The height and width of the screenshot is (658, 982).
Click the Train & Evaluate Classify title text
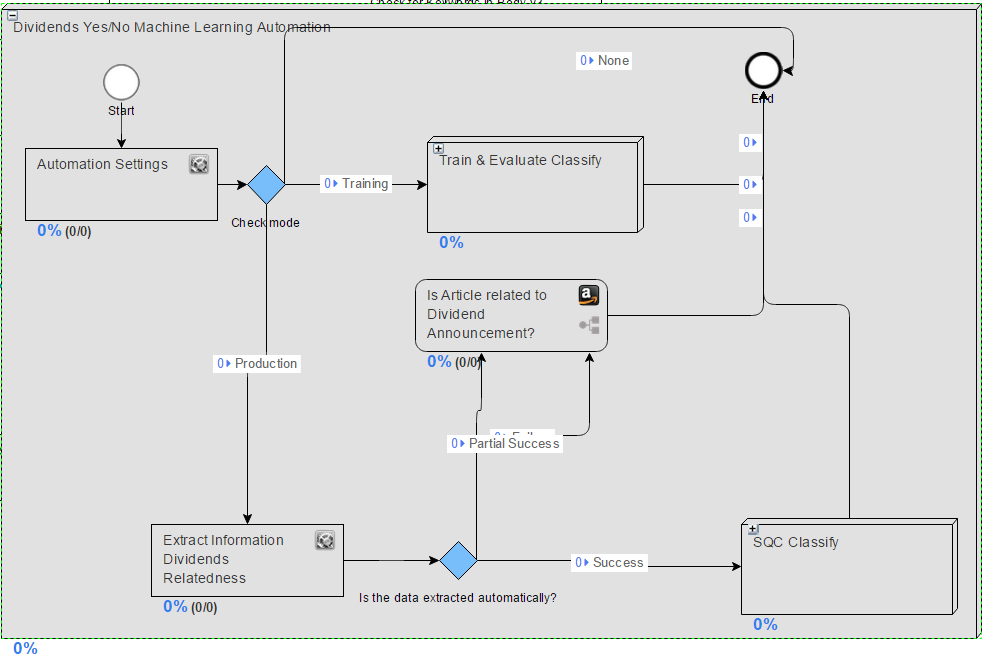(520, 160)
